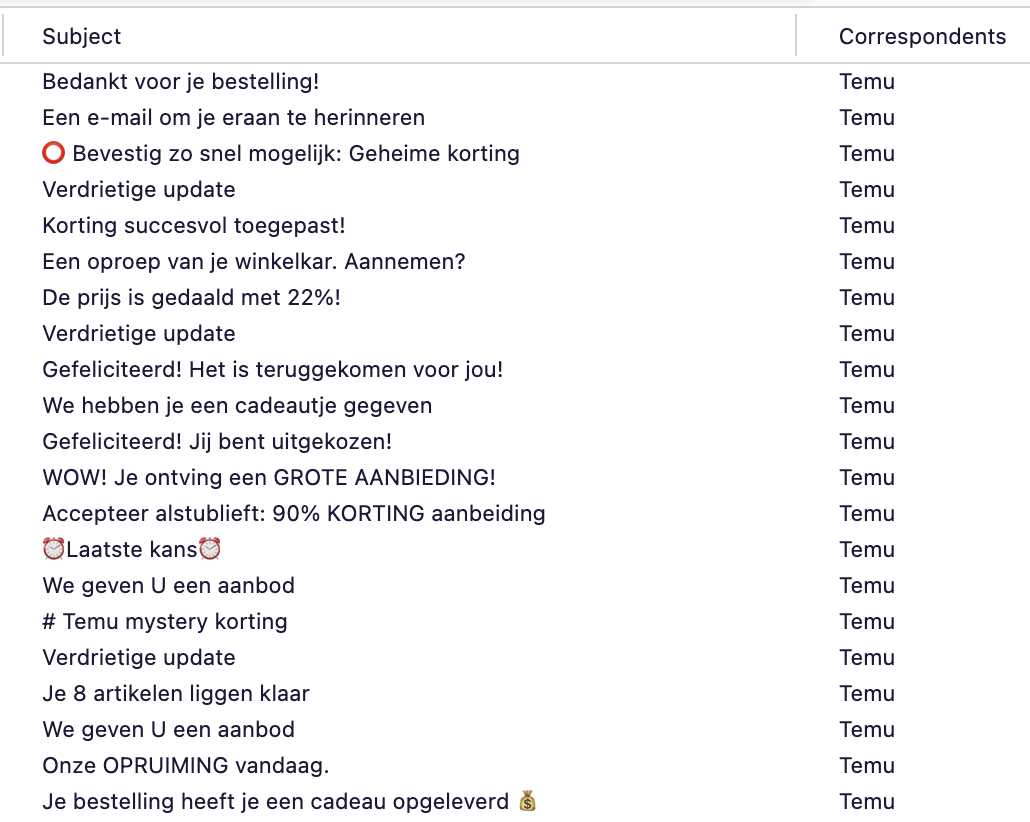The height and width of the screenshot is (822, 1030).
Task: Sort emails by the Subject column header
Action: coord(82,37)
